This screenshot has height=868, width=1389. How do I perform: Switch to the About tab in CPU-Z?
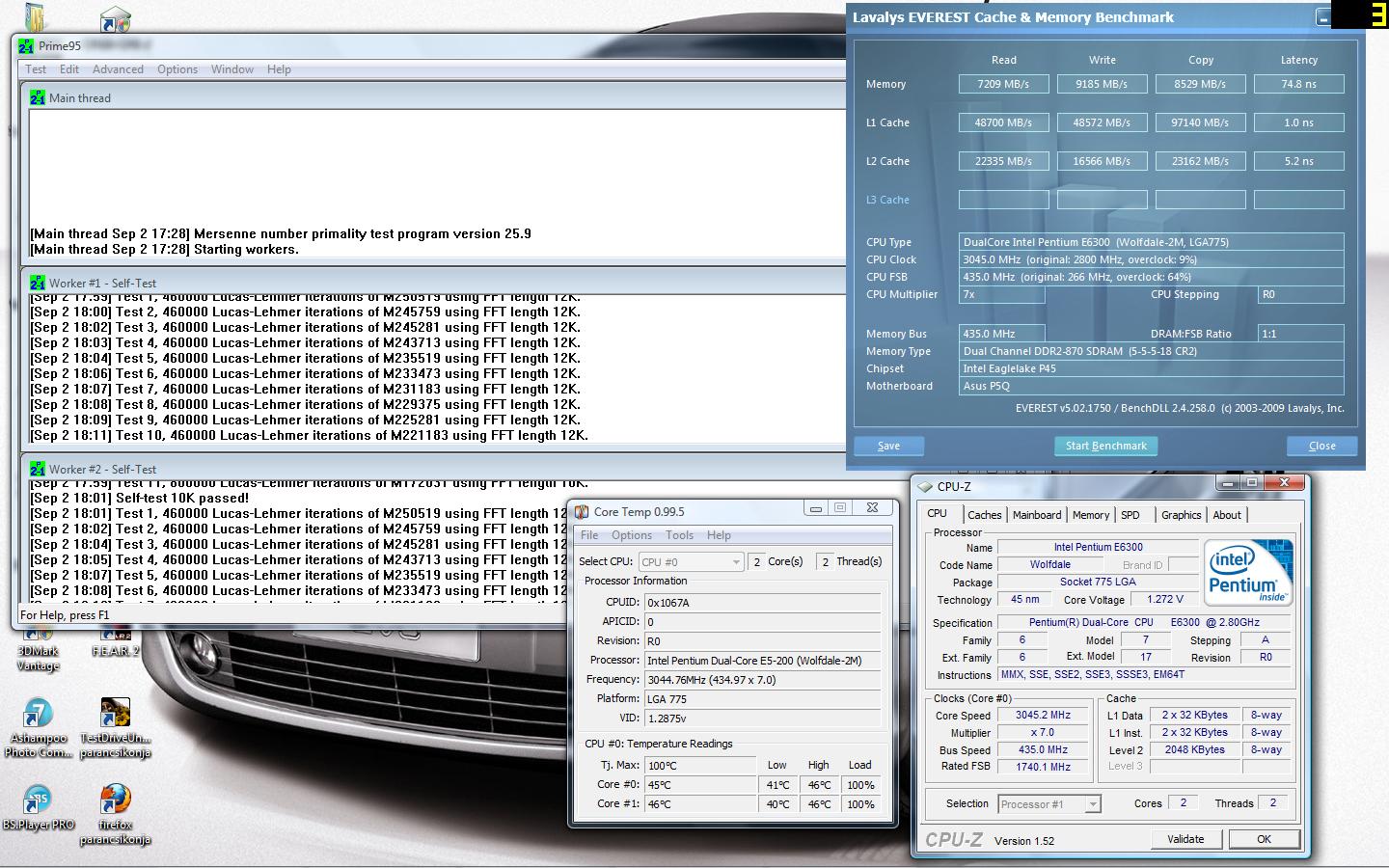click(1227, 515)
